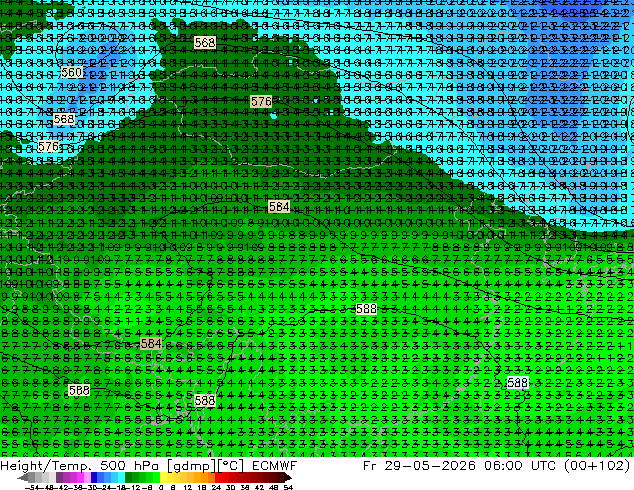Click the yellow swatch in the temperature legend
This screenshot has width=634, height=490.
[163, 477]
